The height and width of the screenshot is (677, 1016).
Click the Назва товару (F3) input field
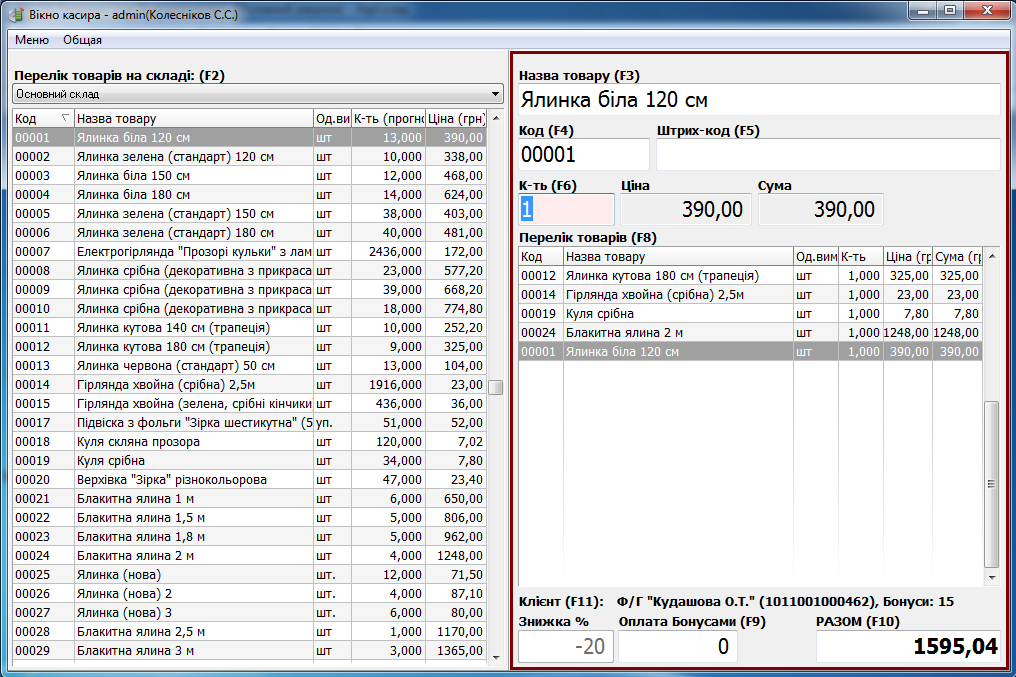click(758, 101)
